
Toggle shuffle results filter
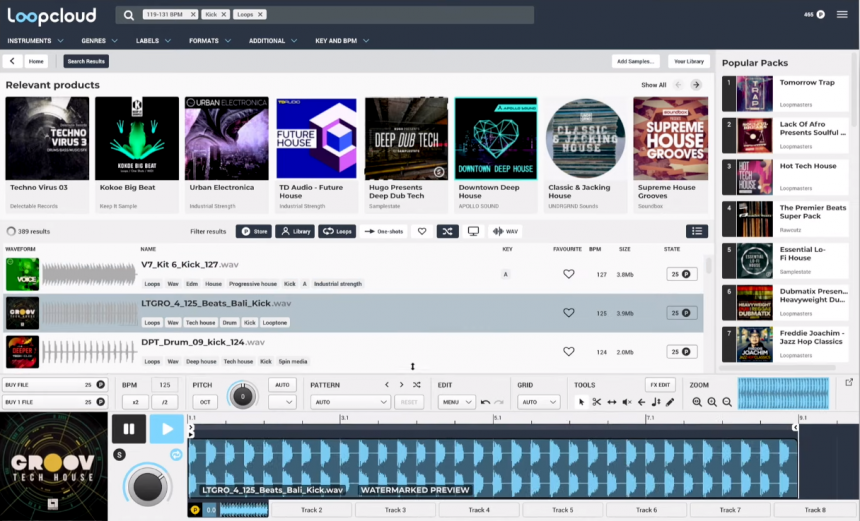(448, 231)
